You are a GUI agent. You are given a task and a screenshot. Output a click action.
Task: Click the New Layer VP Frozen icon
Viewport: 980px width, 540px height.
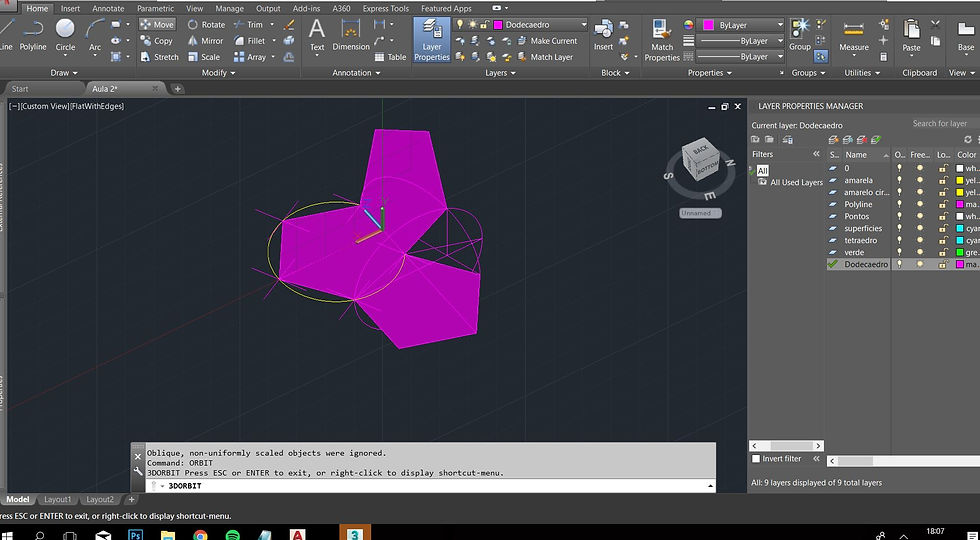coord(848,139)
